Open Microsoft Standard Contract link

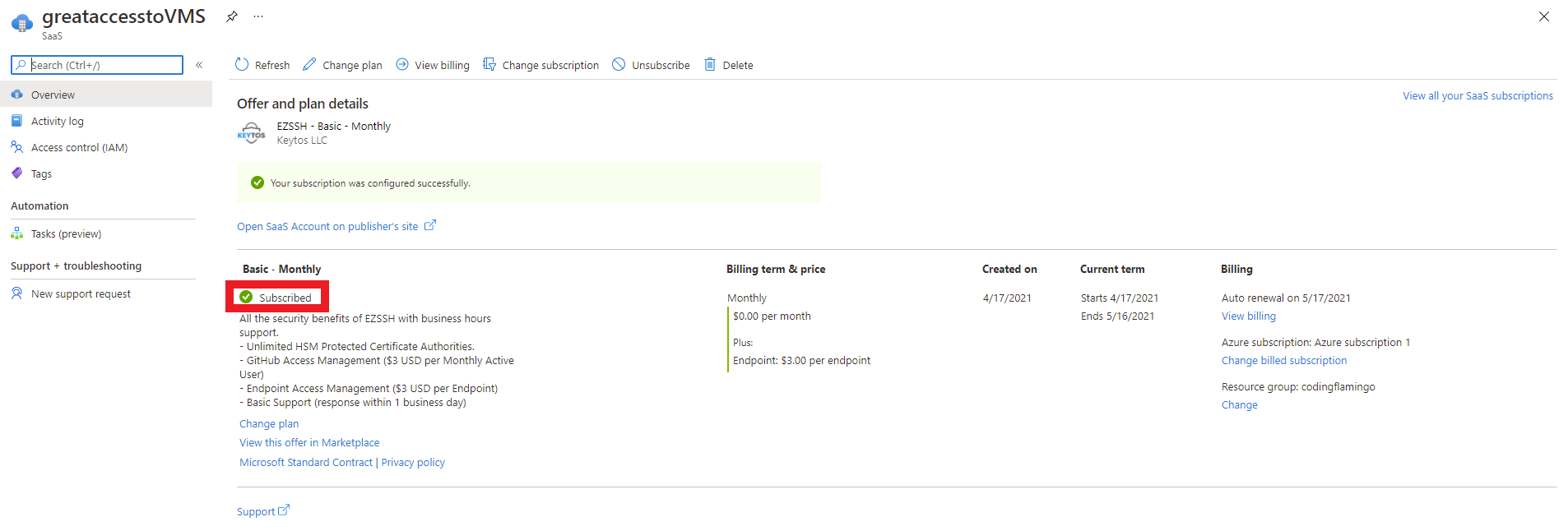[306, 462]
